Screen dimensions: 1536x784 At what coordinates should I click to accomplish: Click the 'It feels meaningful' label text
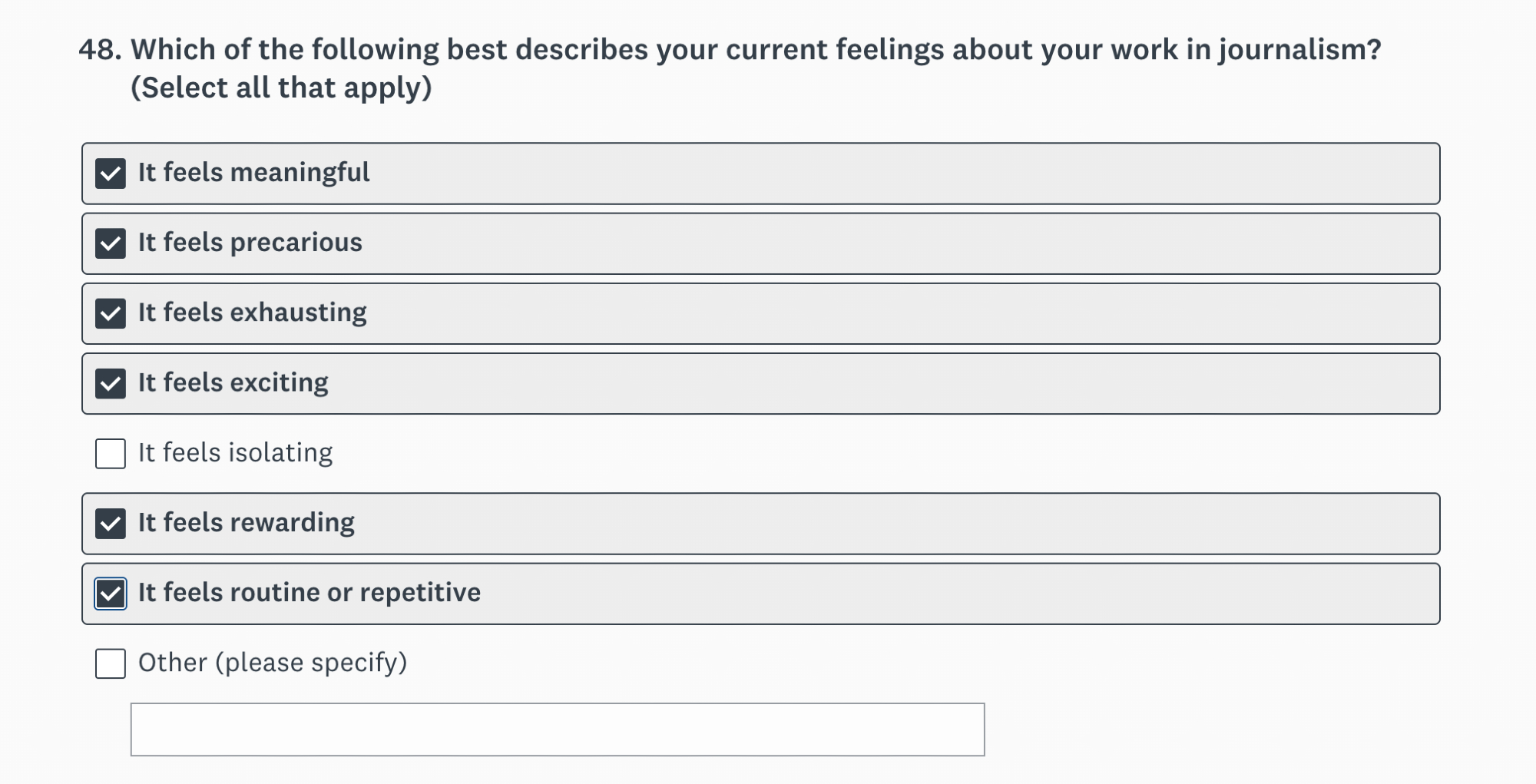click(x=253, y=173)
